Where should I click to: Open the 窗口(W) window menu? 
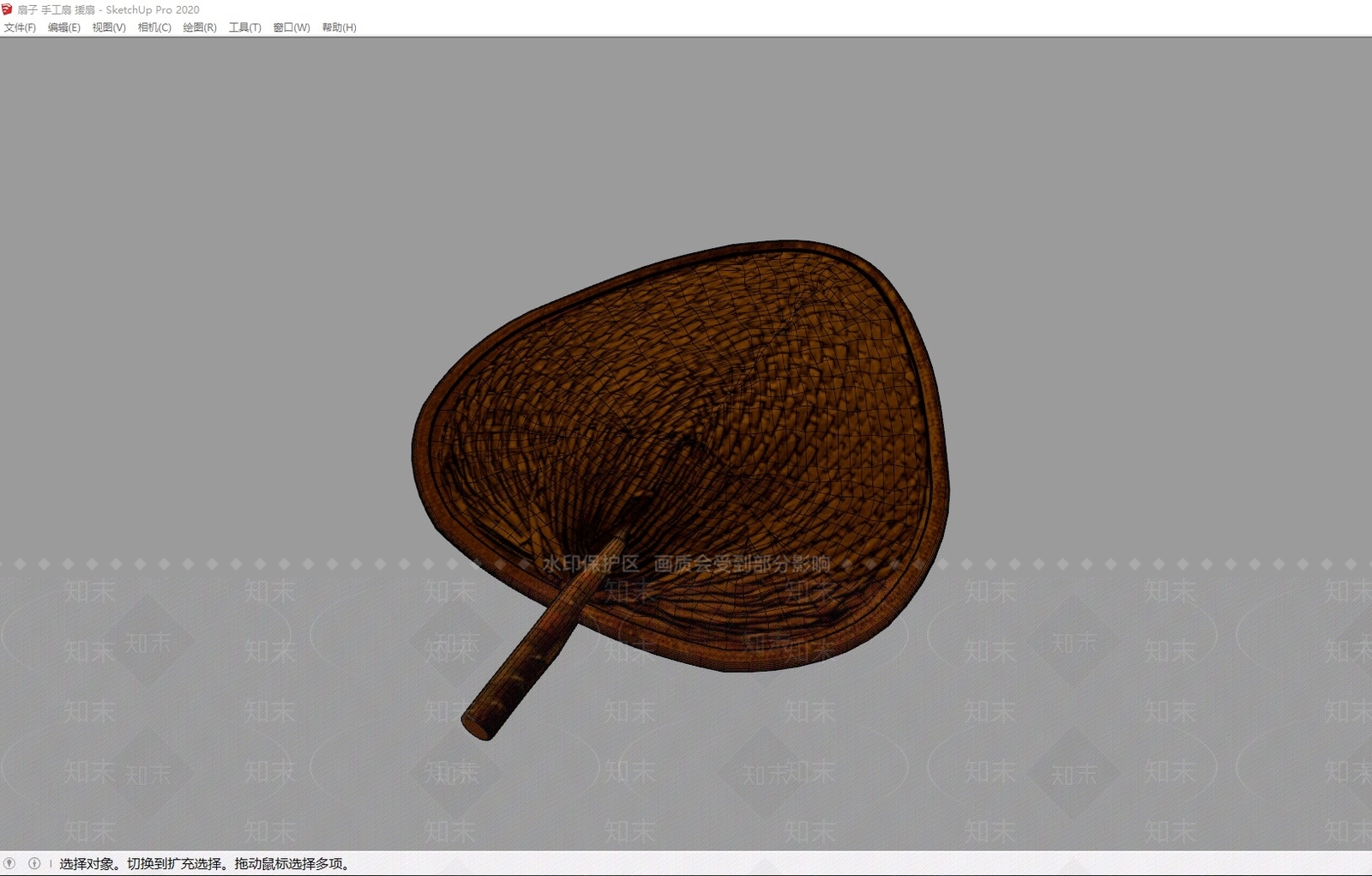tap(292, 27)
